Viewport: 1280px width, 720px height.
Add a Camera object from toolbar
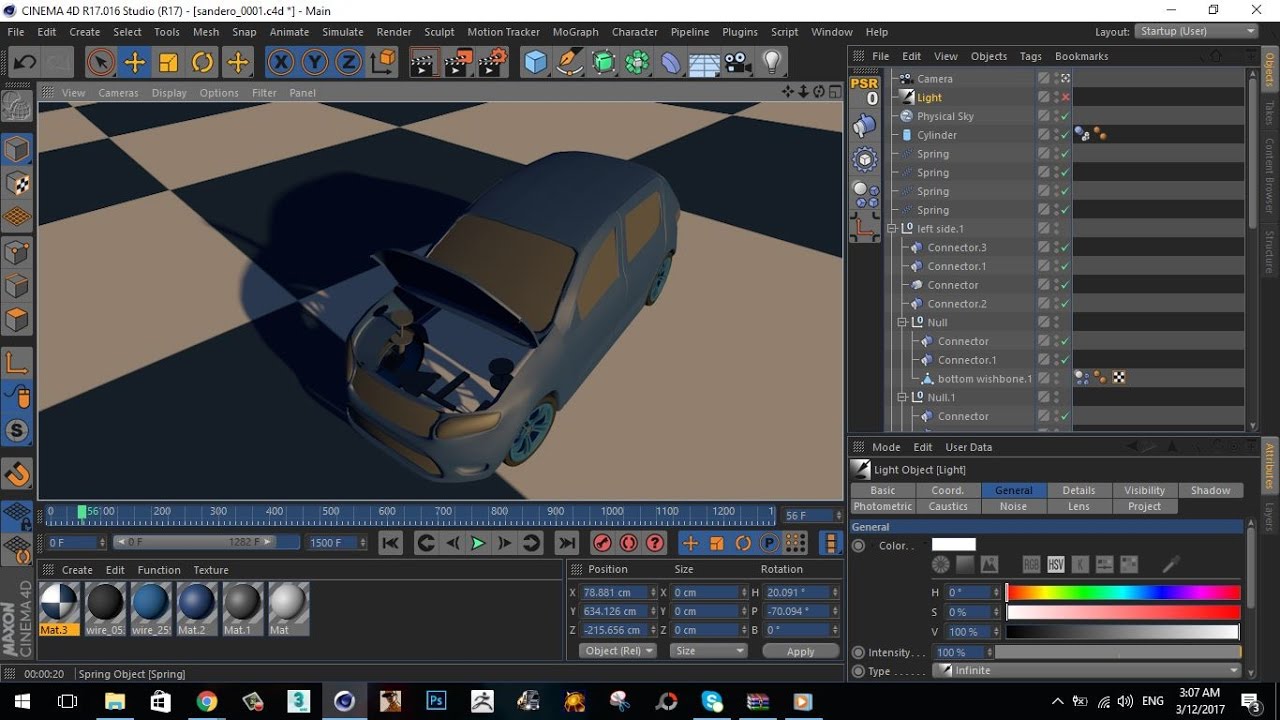[x=738, y=63]
